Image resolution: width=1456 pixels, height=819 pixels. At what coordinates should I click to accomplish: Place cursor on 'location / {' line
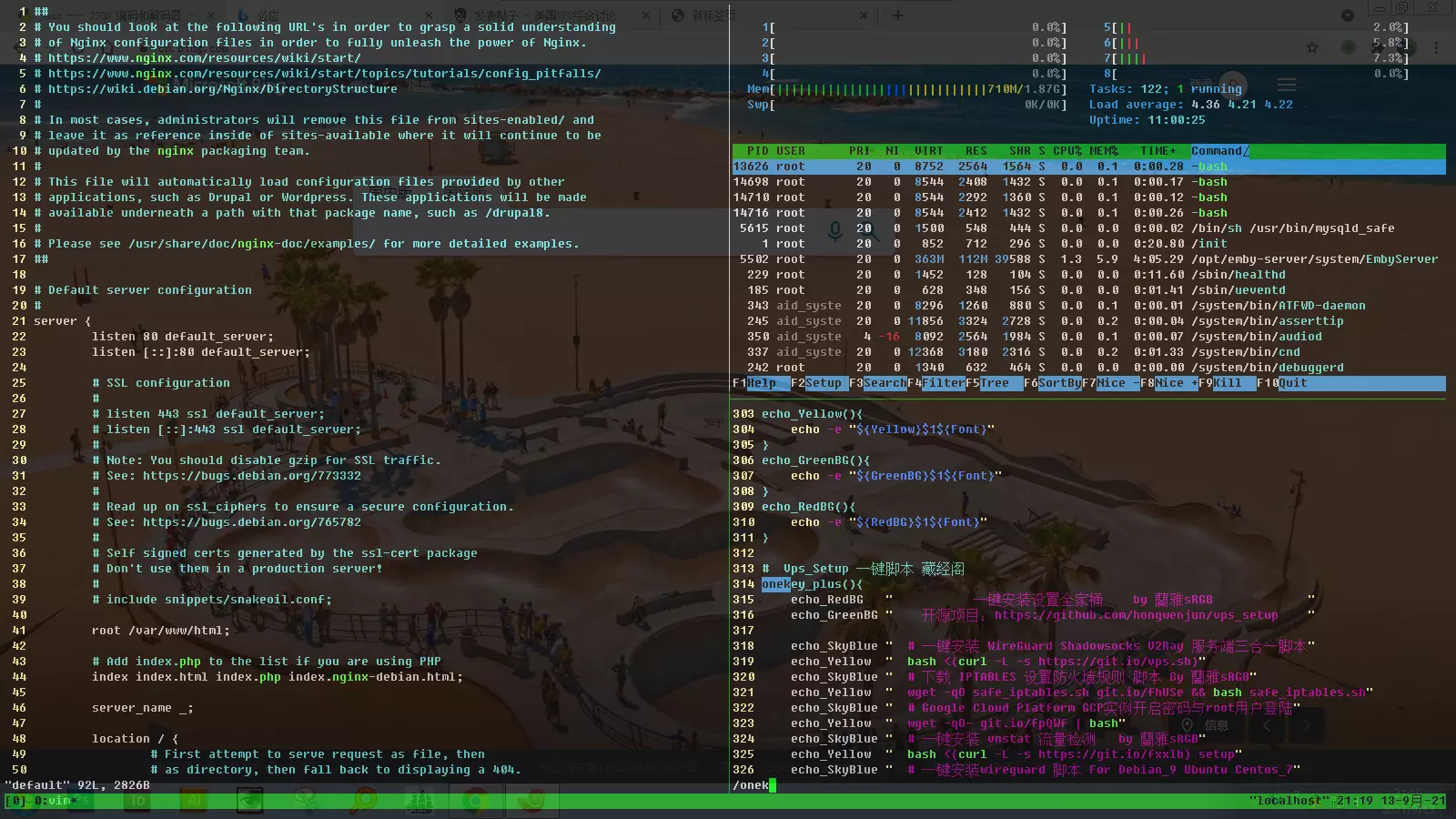pos(136,739)
